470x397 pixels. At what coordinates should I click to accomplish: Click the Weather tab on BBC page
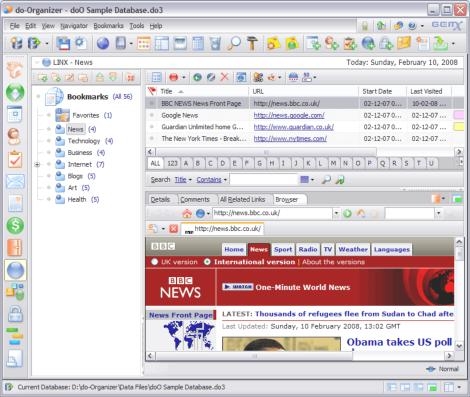pos(353,249)
